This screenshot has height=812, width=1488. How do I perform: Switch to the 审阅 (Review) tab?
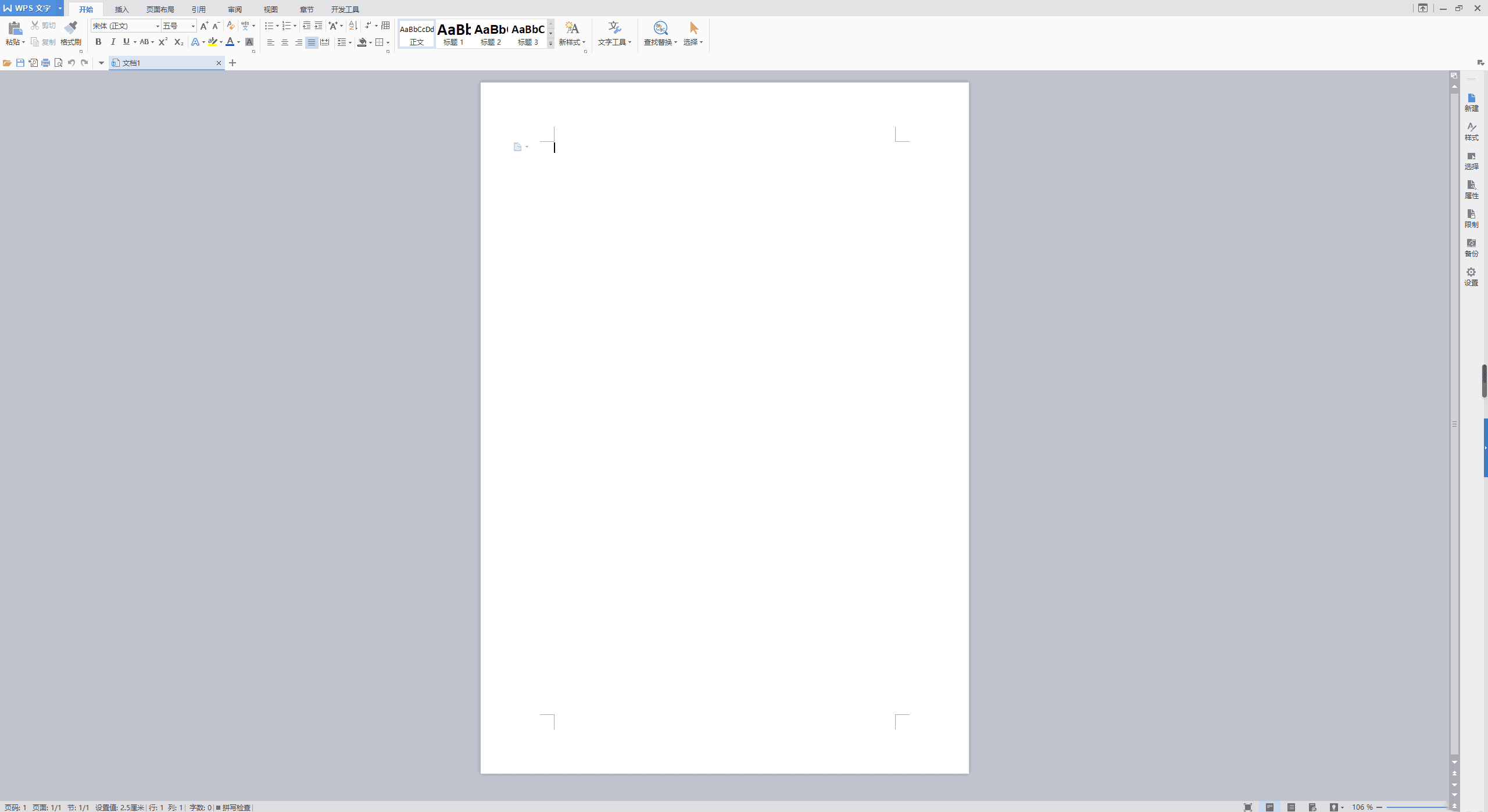point(235,9)
